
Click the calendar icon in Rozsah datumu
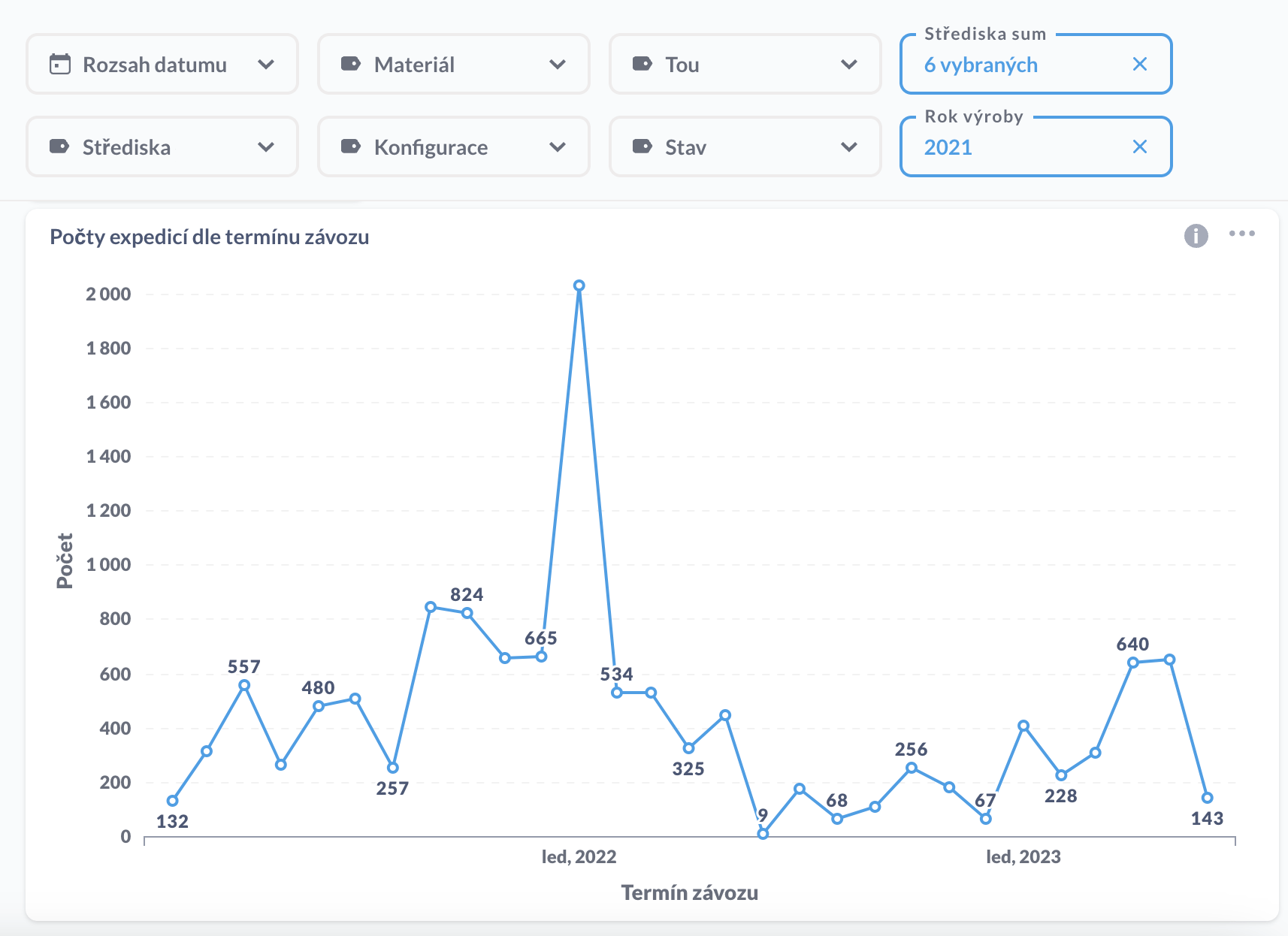(60, 65)
